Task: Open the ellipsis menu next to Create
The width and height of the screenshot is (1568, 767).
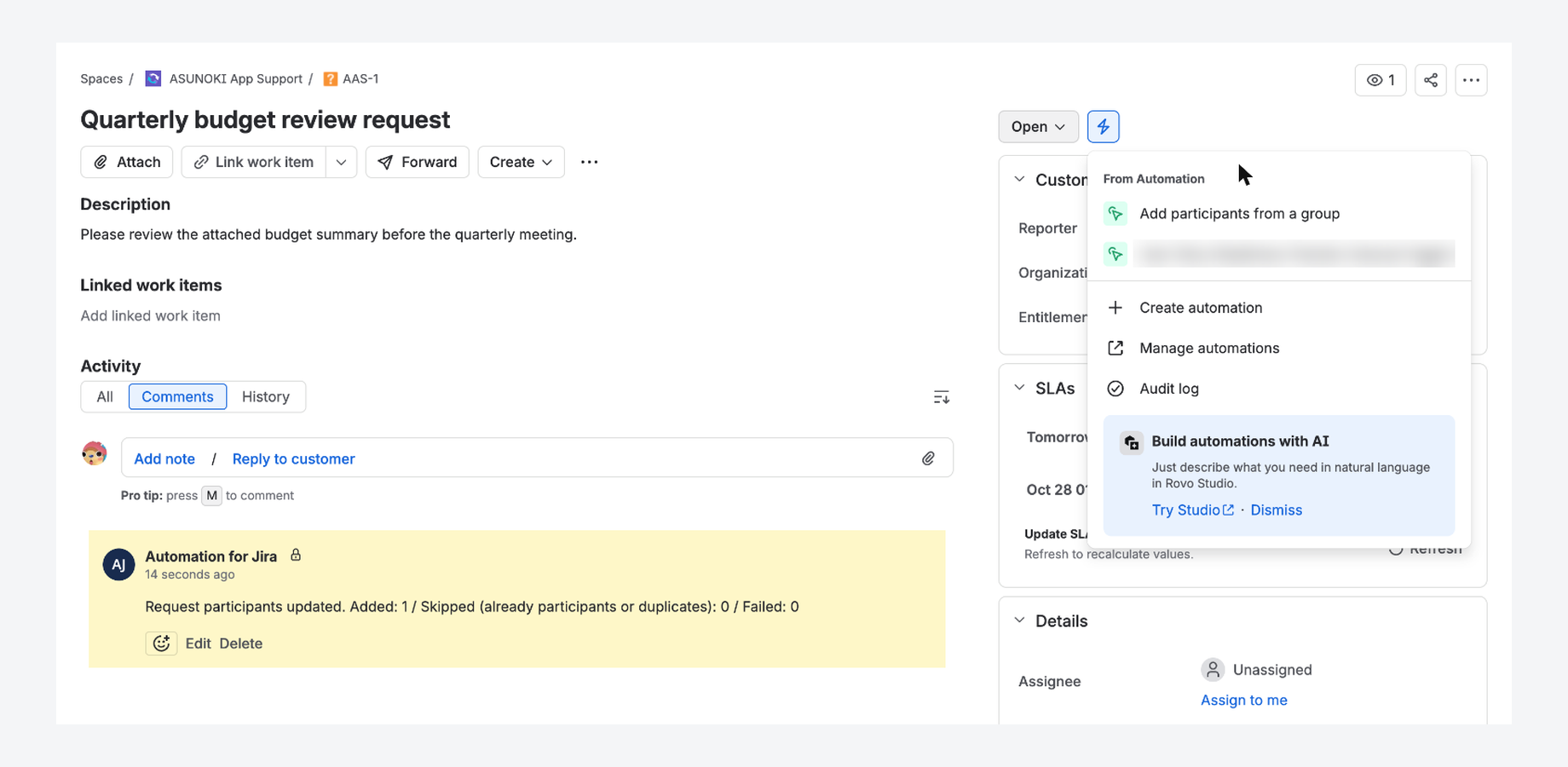Action: (590, 162)
